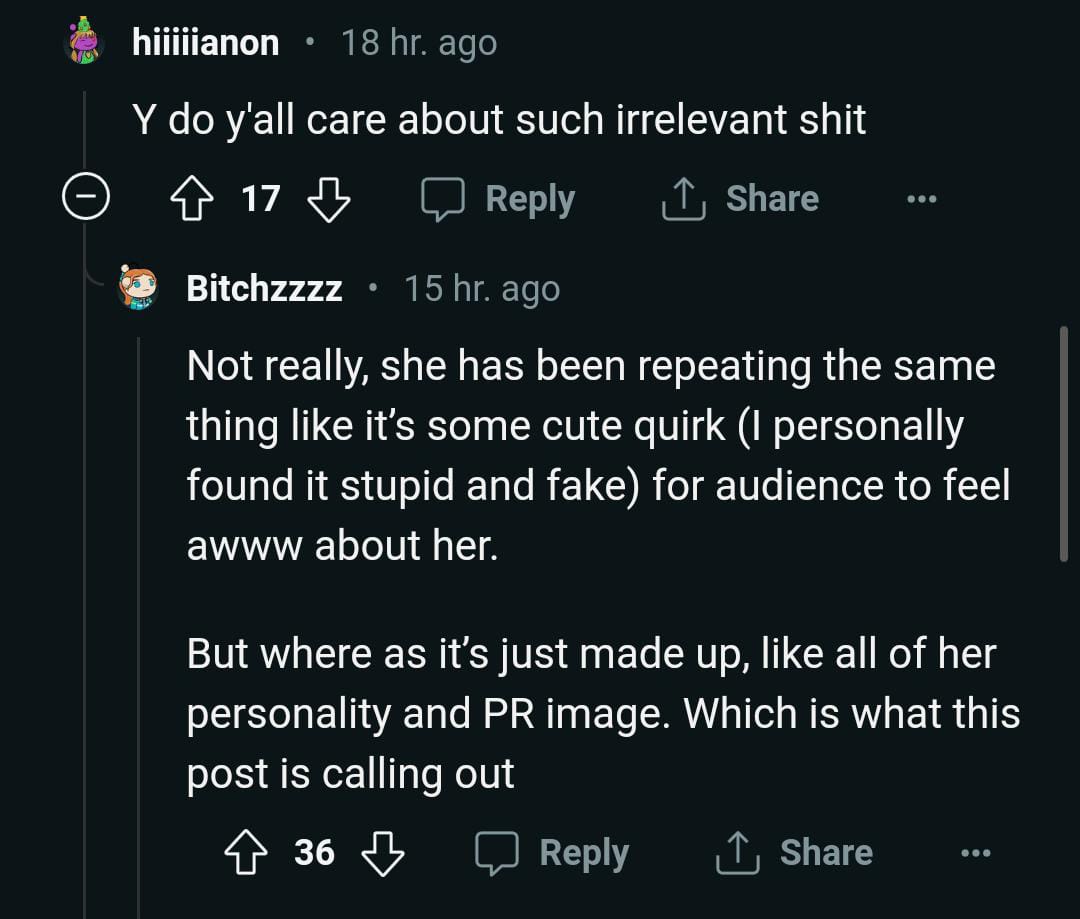Reply to Bitchzzzz's comment
The image size is (1080, 919).
pyautogui.click(x=584, y=853)
